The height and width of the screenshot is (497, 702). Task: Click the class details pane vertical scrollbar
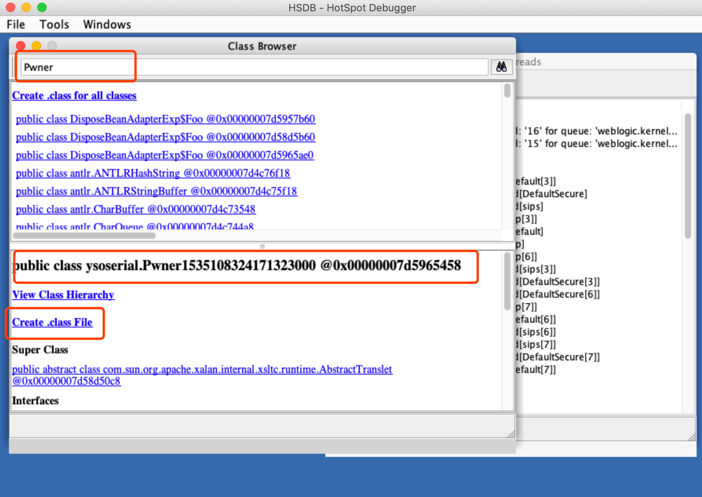pyautogui.click(x=507, y=281)
